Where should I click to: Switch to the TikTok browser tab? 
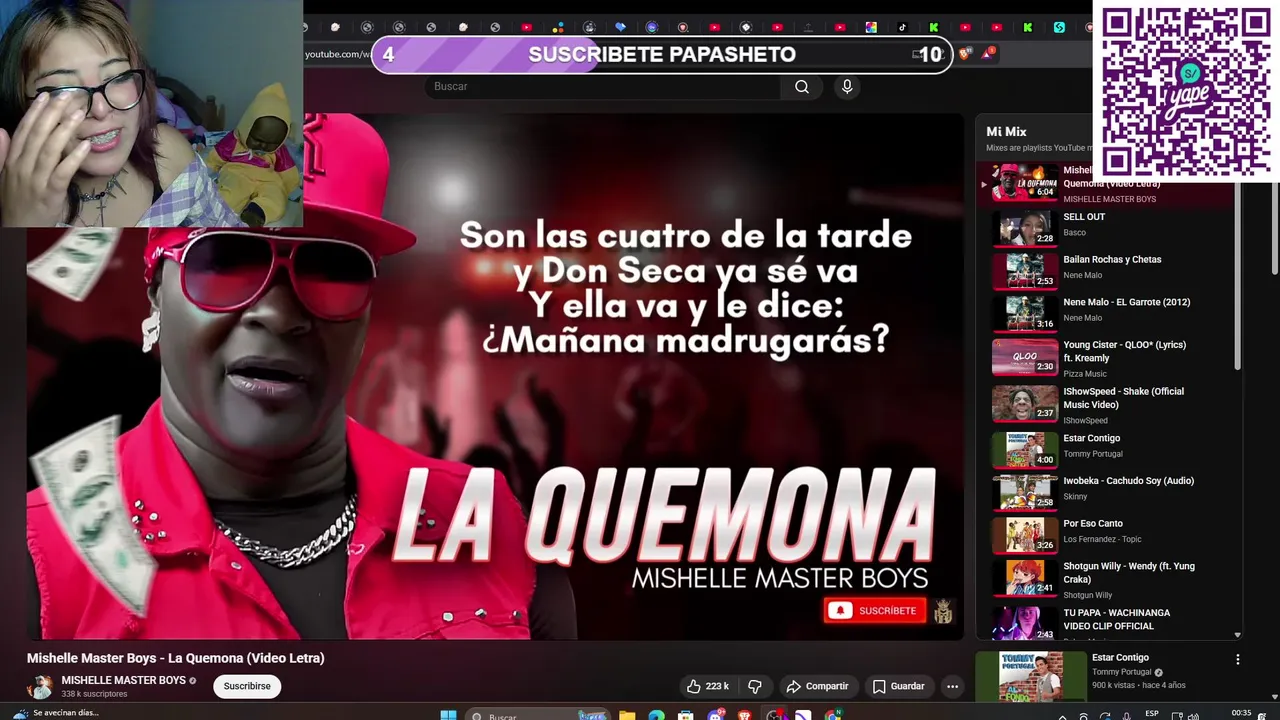click(x=902, y=27)
